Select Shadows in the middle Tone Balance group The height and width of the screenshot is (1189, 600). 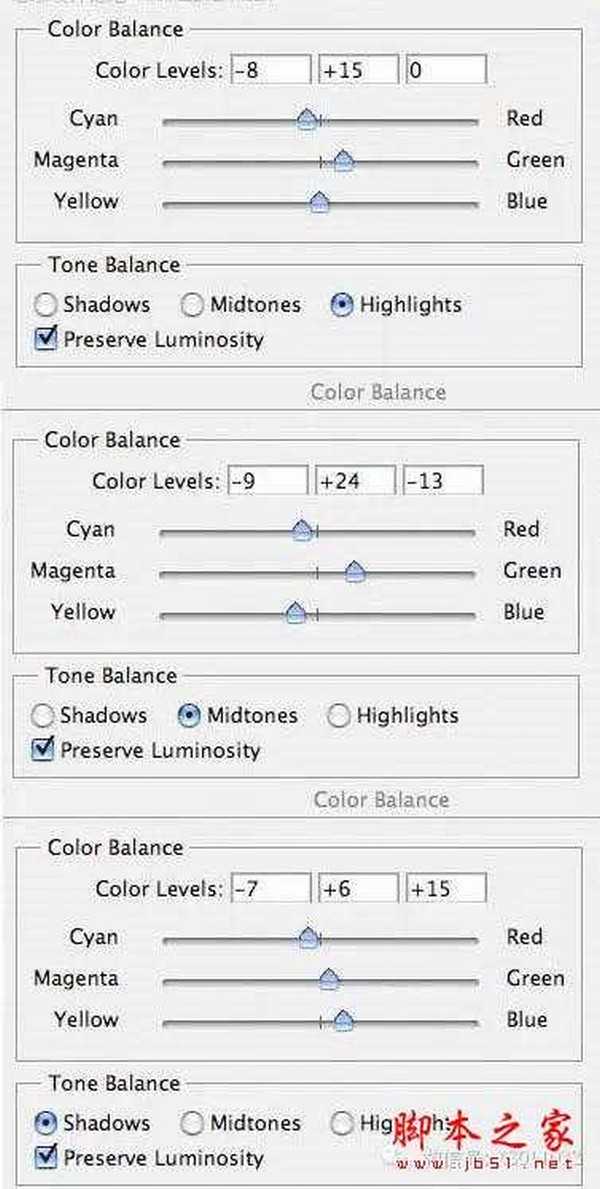(x=43, y=716)
